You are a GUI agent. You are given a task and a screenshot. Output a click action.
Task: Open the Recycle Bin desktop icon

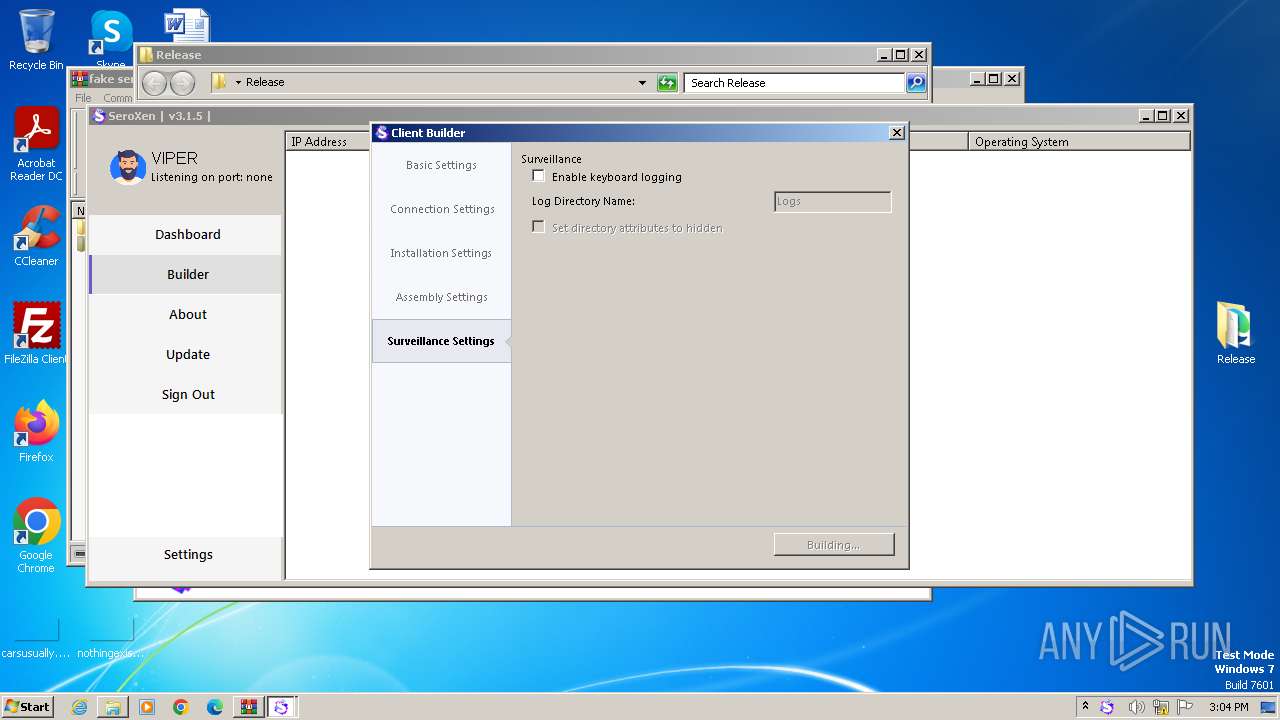pyautogui.click(x=36, y=40)
